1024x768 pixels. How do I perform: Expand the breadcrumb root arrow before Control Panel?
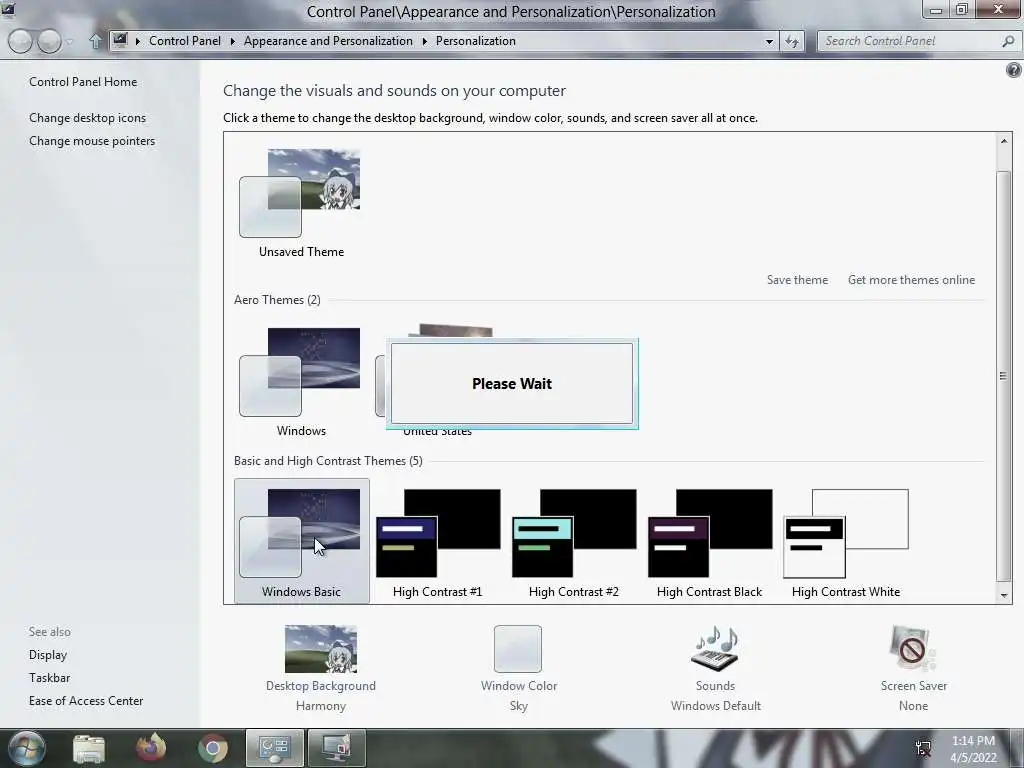138,41
